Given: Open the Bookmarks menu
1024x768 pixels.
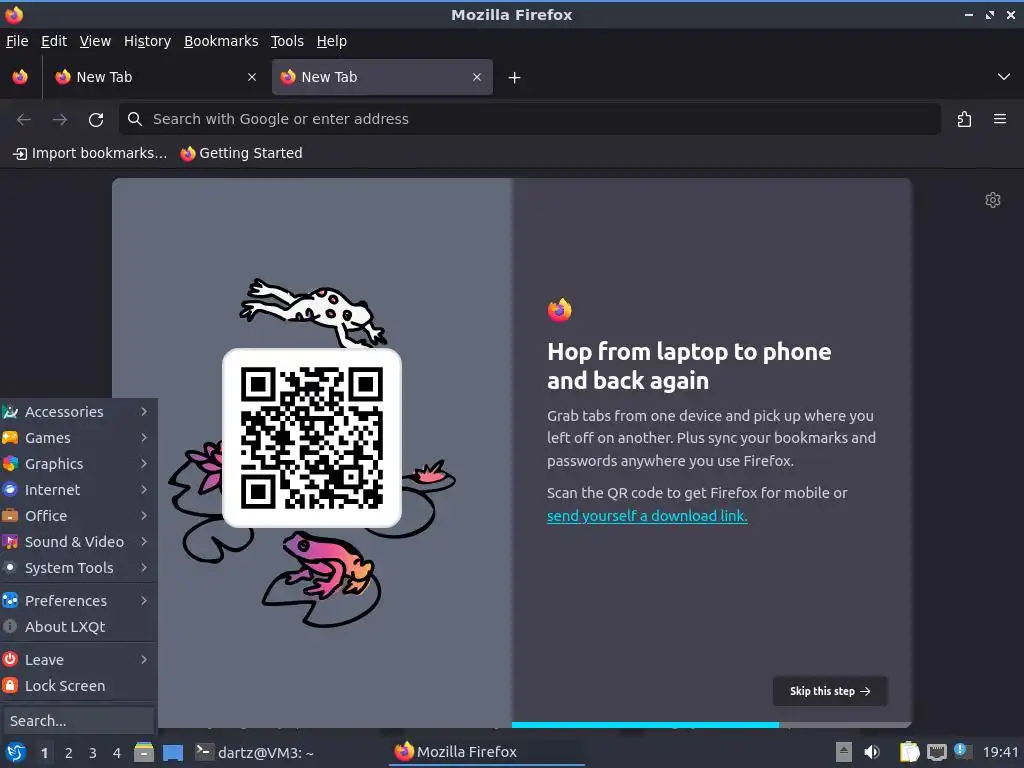Looking at the screenshot, I should click(x=221, y=41).
